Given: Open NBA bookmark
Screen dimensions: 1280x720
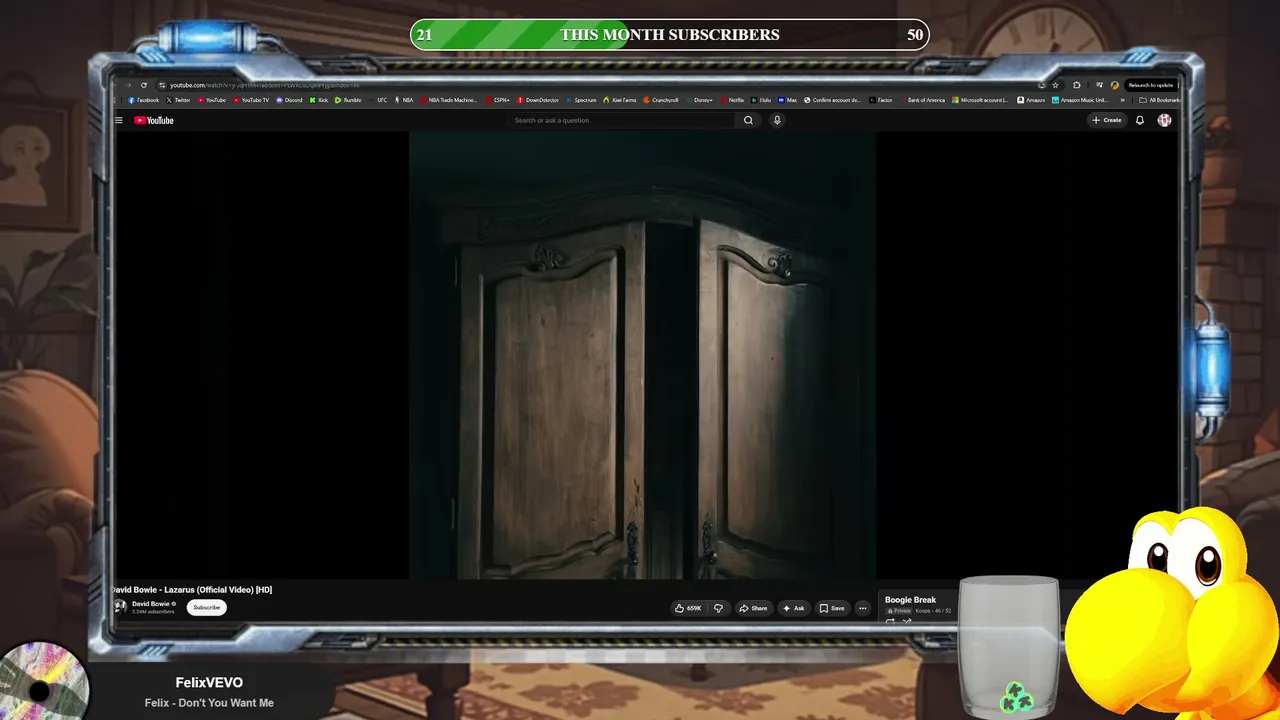Looking at the screenshot, I should [x=404, y=100].
